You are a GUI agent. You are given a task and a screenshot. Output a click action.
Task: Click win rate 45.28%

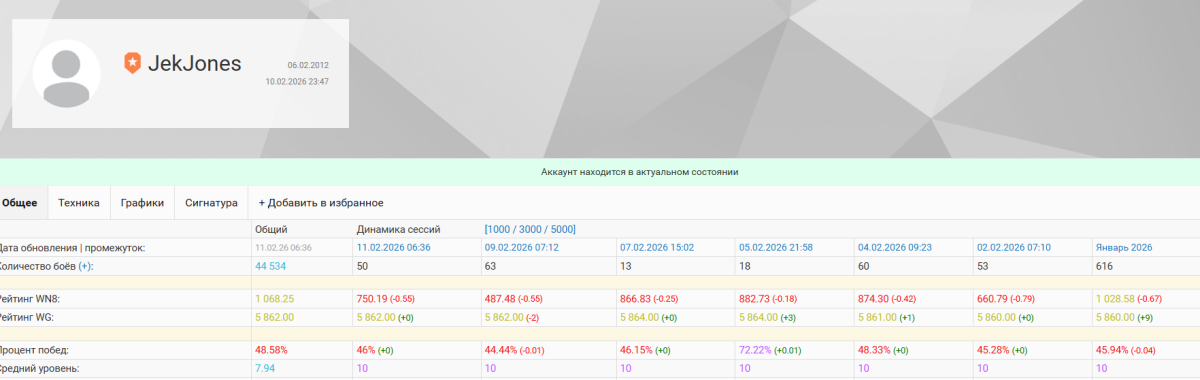click(992, 350)
